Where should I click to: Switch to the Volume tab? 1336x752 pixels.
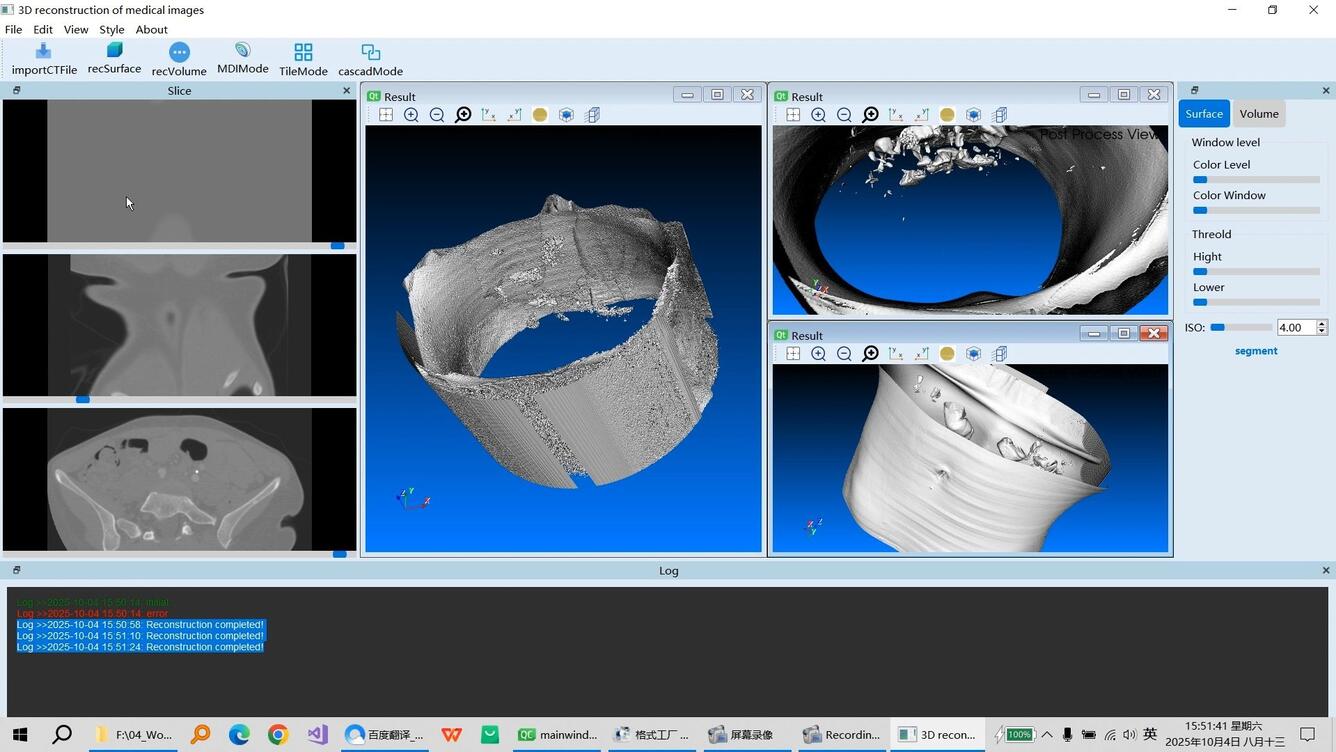(1259, 114)
